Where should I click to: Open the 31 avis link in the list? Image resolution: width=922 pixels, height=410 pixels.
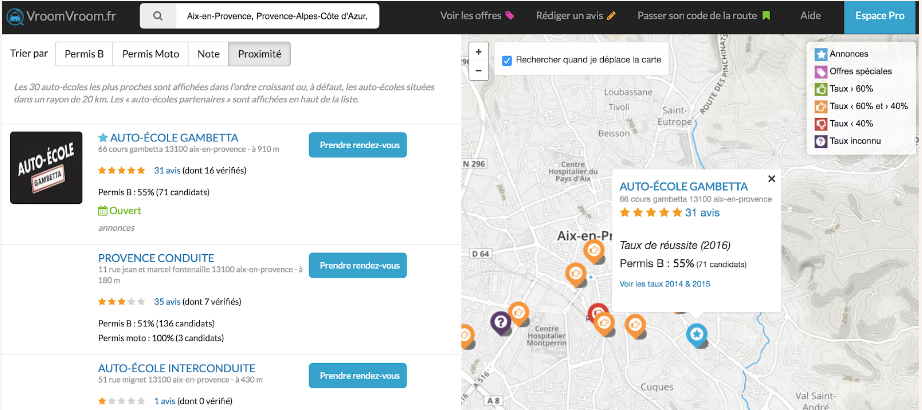(x=167, y=171)
